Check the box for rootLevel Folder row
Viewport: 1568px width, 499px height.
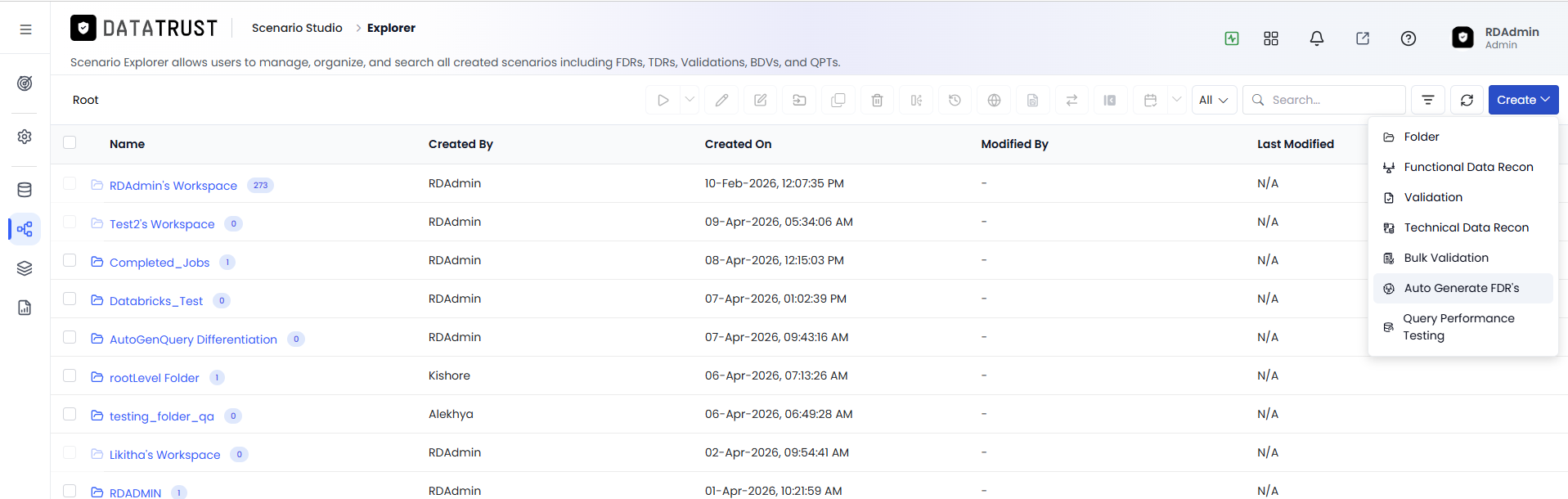point(70,375)
